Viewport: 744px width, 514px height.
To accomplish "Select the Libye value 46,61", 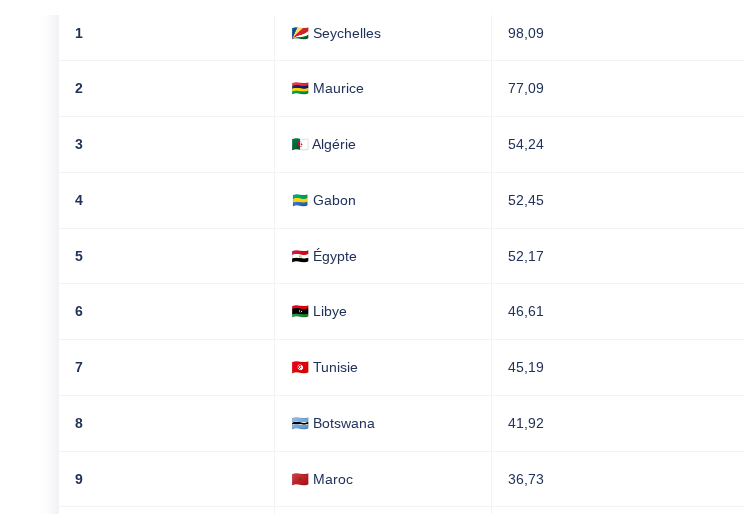I will 526,311.
